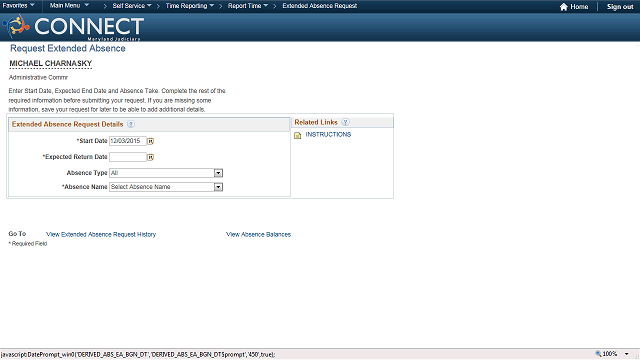
Task: Click the browser zoom magnifier icon
Action: click(x=598, y=354)
